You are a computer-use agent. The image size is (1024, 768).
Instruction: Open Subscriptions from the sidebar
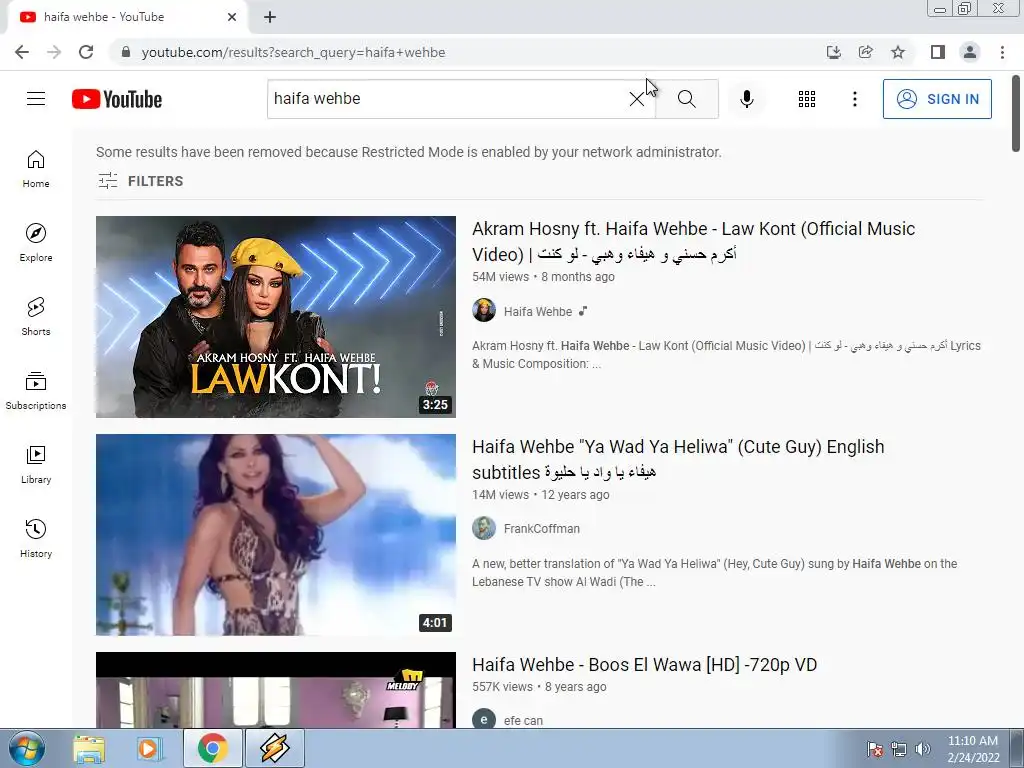pos(36,391)
